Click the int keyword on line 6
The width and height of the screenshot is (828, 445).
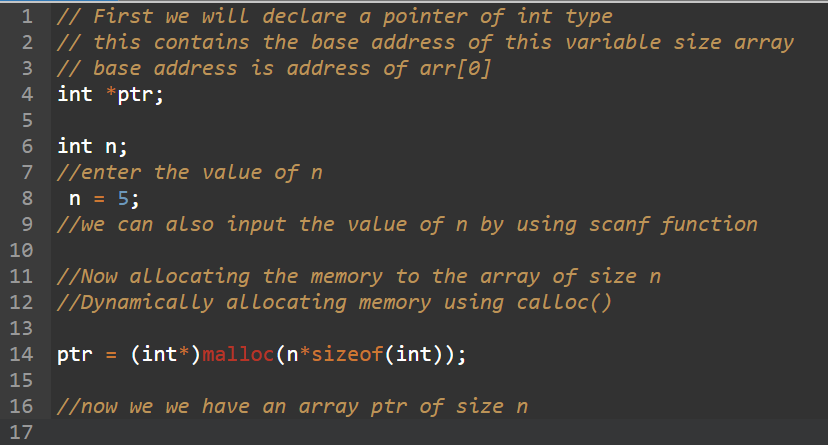[x=74, y=146]
